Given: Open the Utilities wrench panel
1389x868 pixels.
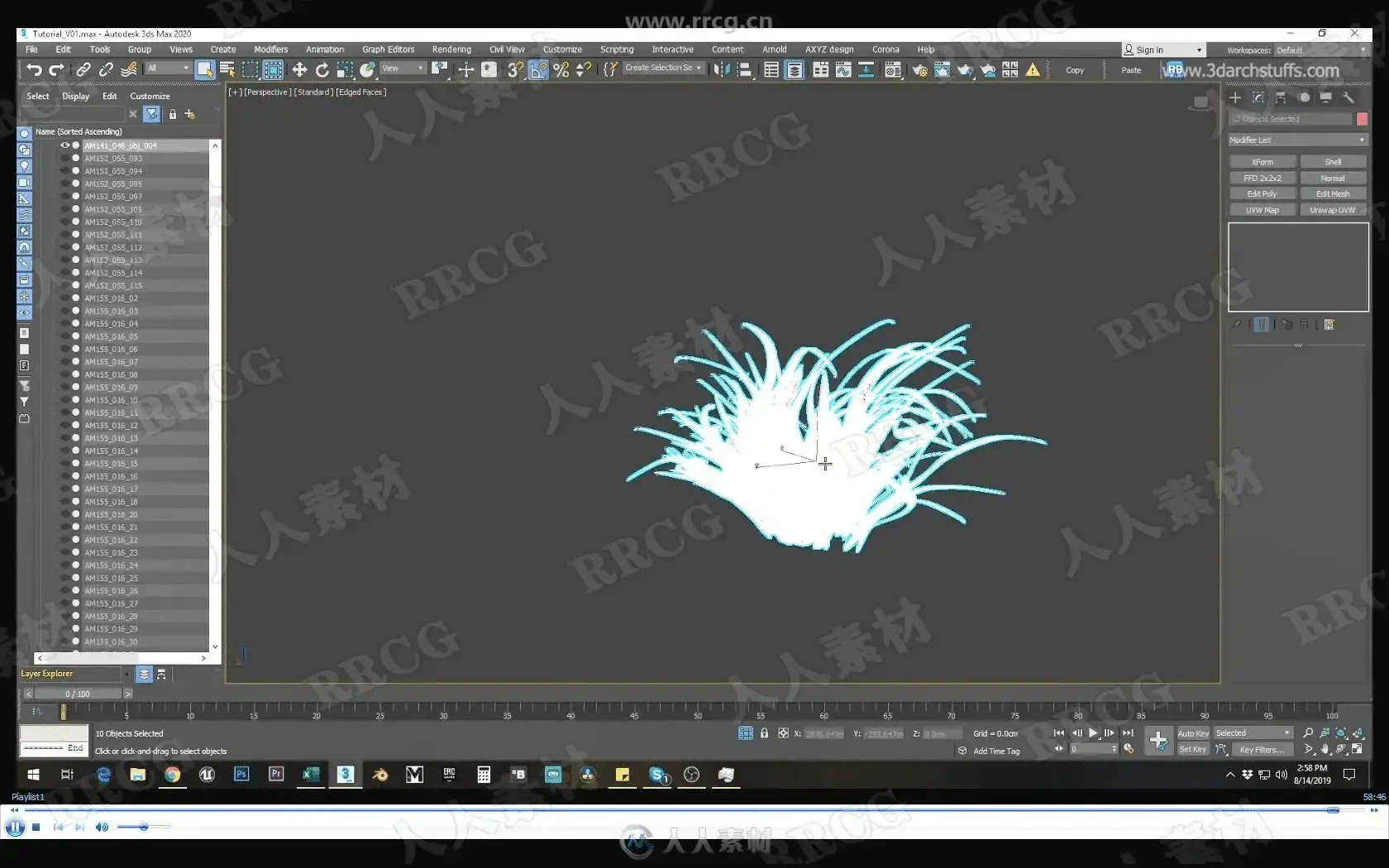Looking at the screenshot, I should [x=1348, y=98].
